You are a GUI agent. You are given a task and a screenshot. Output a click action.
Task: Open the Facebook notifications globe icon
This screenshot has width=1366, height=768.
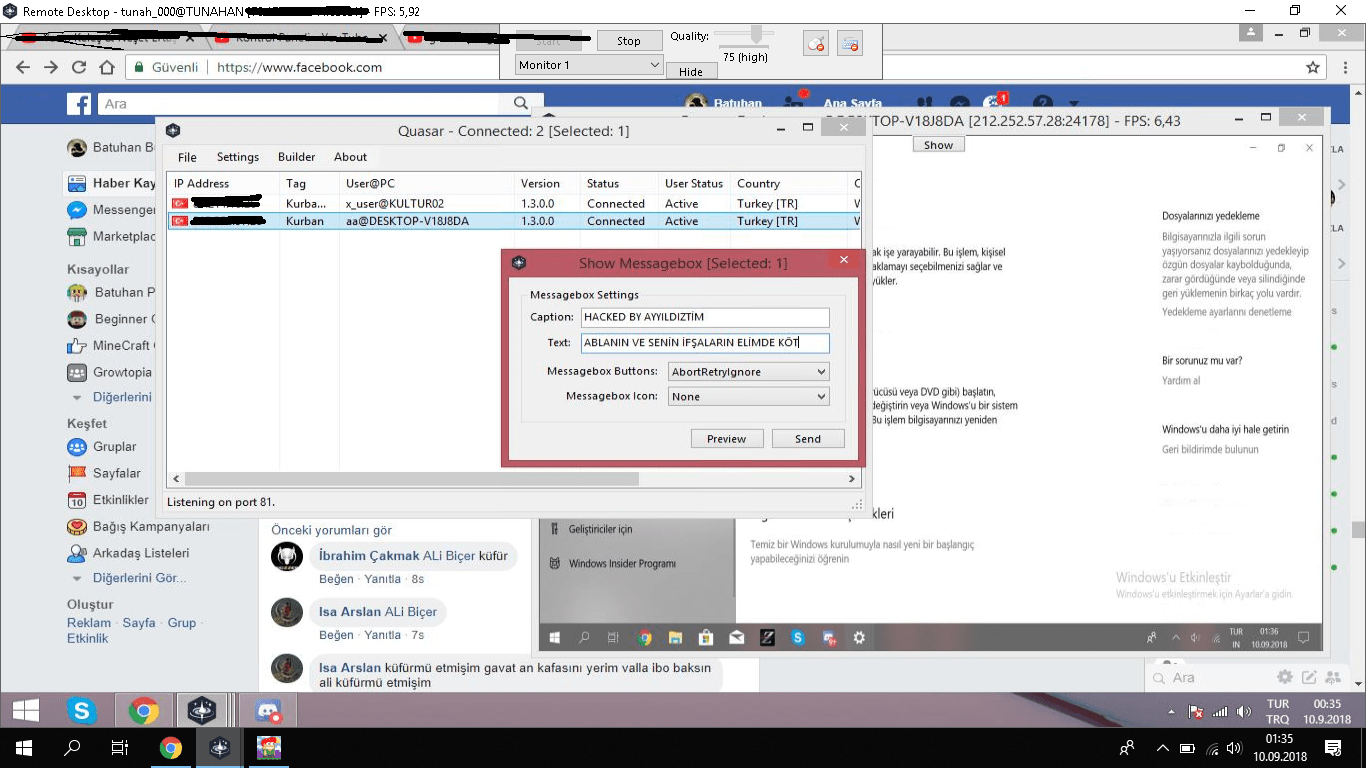tap(993, 103)
